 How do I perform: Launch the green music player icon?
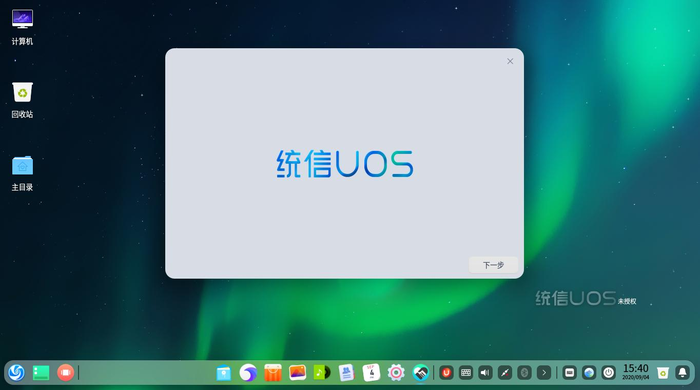(322, 373)
